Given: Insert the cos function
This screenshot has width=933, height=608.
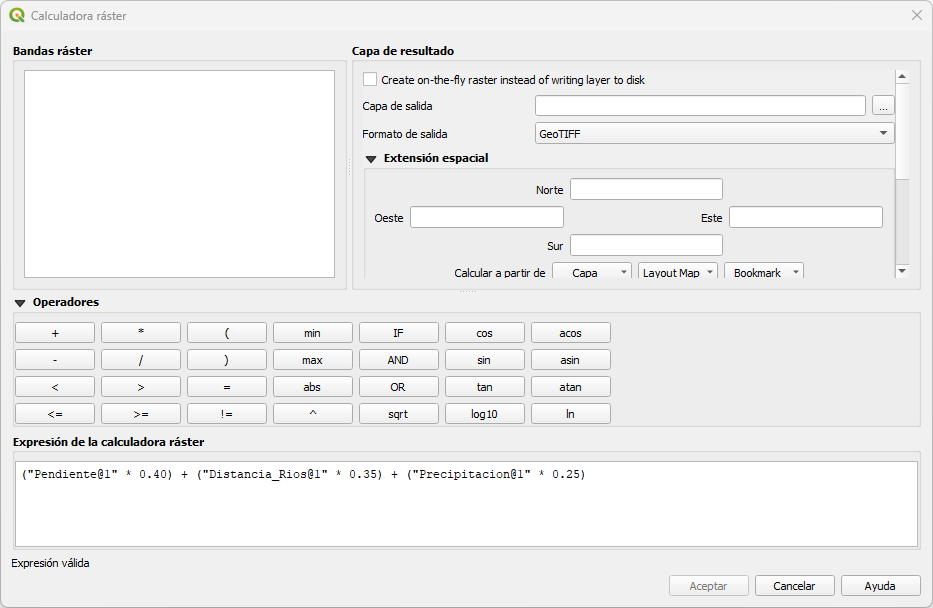Looking at the screenshot, I should 485,333.
